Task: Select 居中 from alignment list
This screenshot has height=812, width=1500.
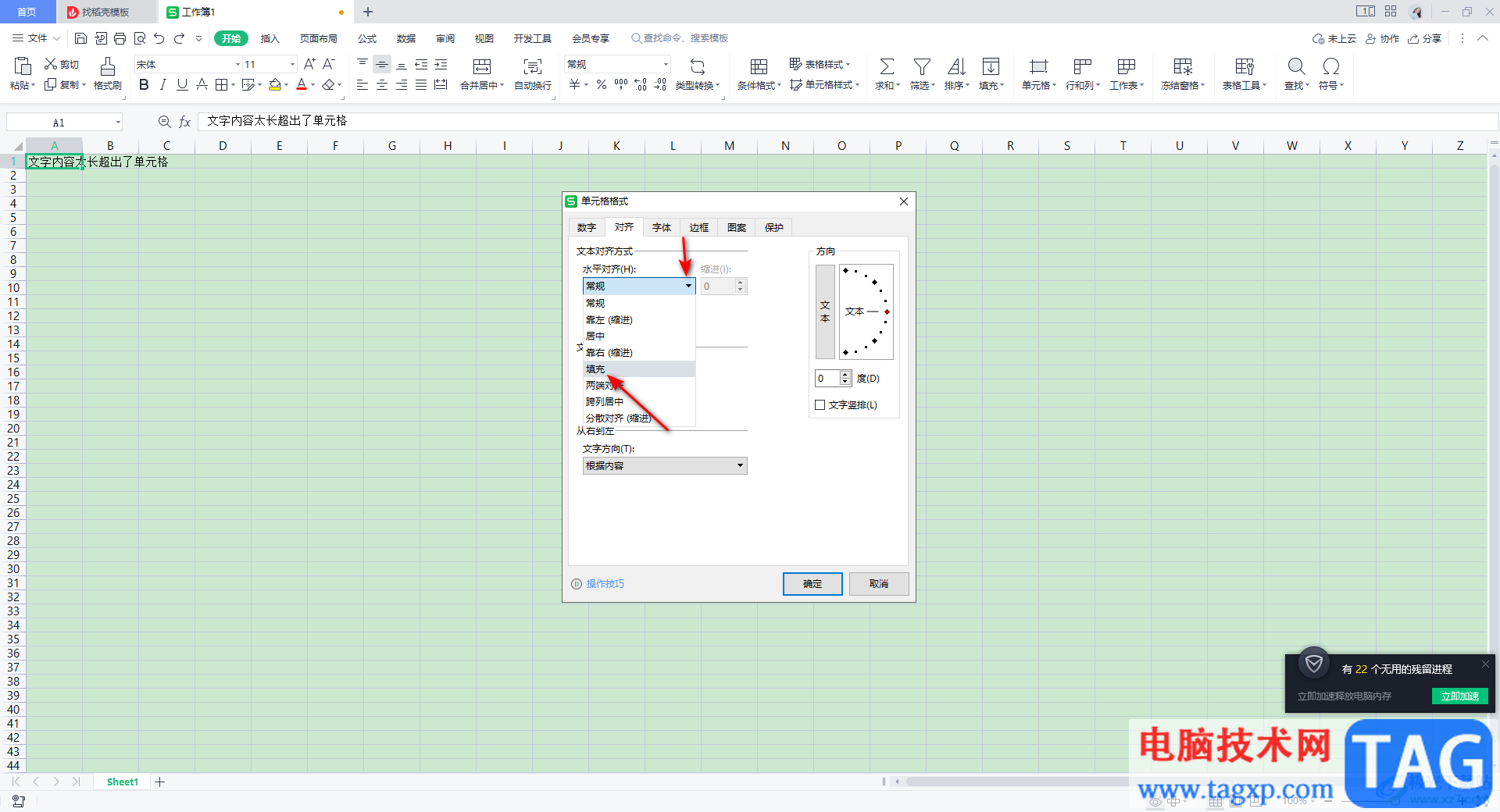Action: click(639, 336)
